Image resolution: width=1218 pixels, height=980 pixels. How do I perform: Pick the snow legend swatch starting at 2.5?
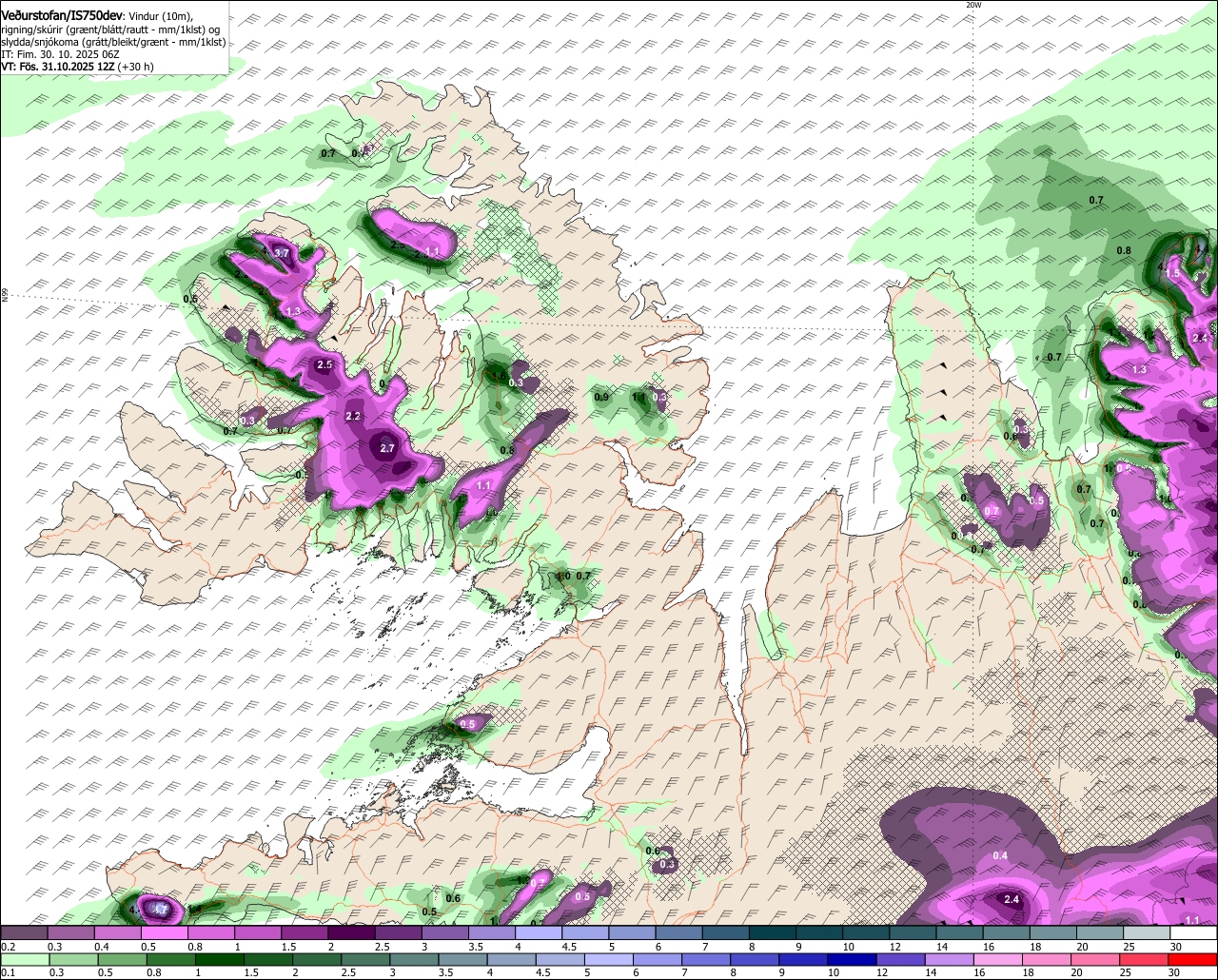pyautogui.click(x=398, y=933)
